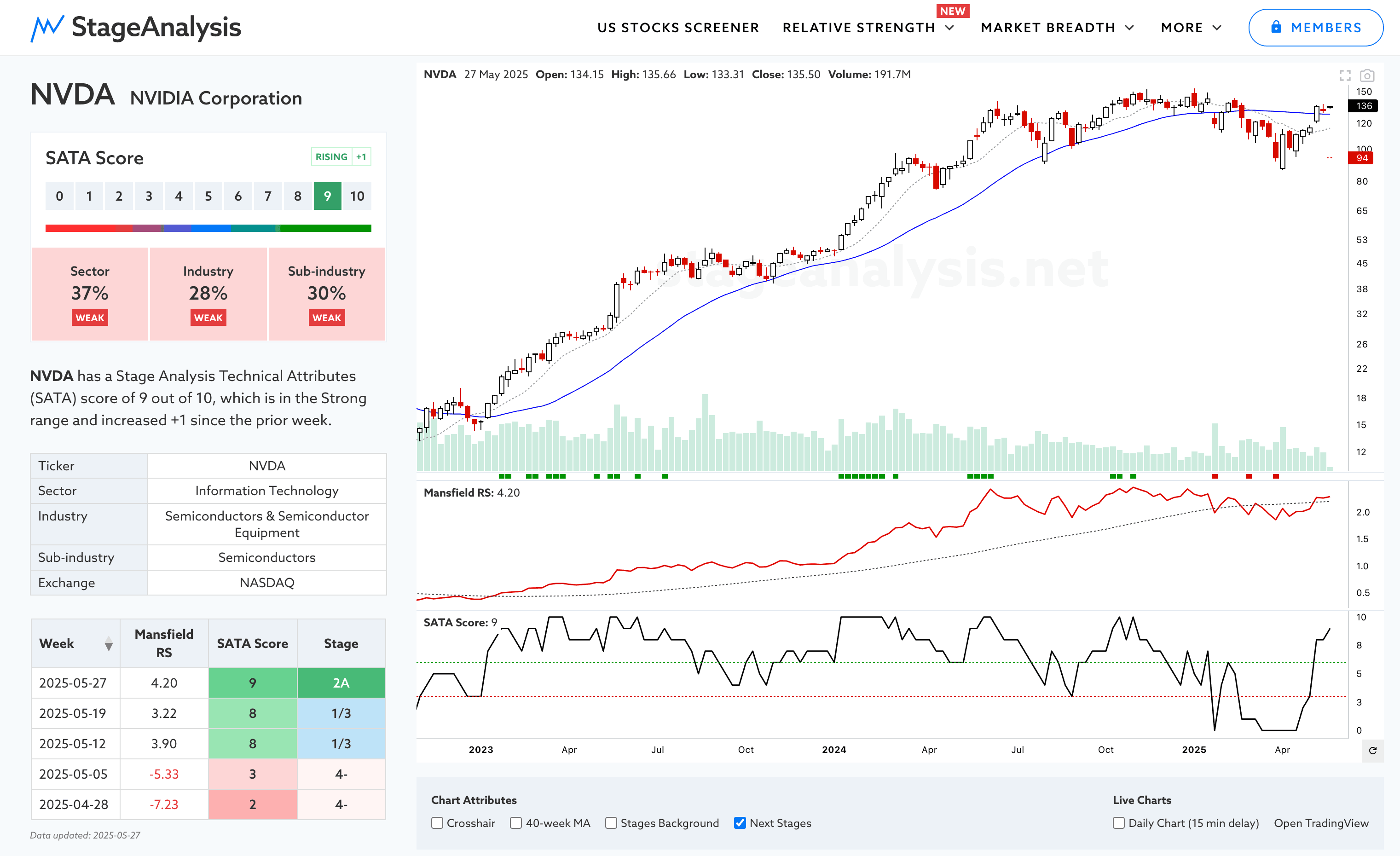This screenshot has height=856, width=1400.
Task: Enable the Crosshair checkbox
Action: pos(437,823)
